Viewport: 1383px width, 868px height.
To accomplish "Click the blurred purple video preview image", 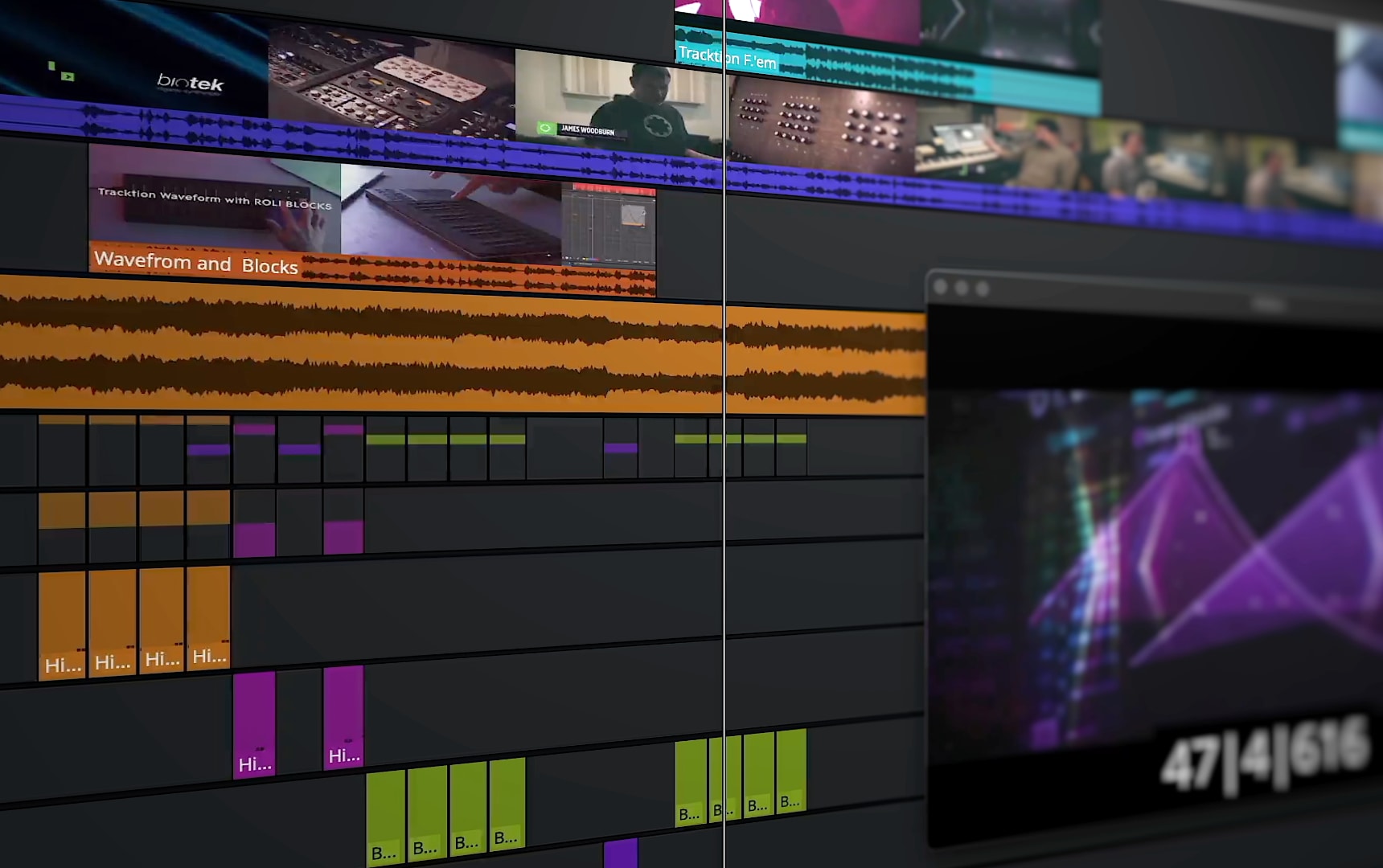I will point(1155,571).
